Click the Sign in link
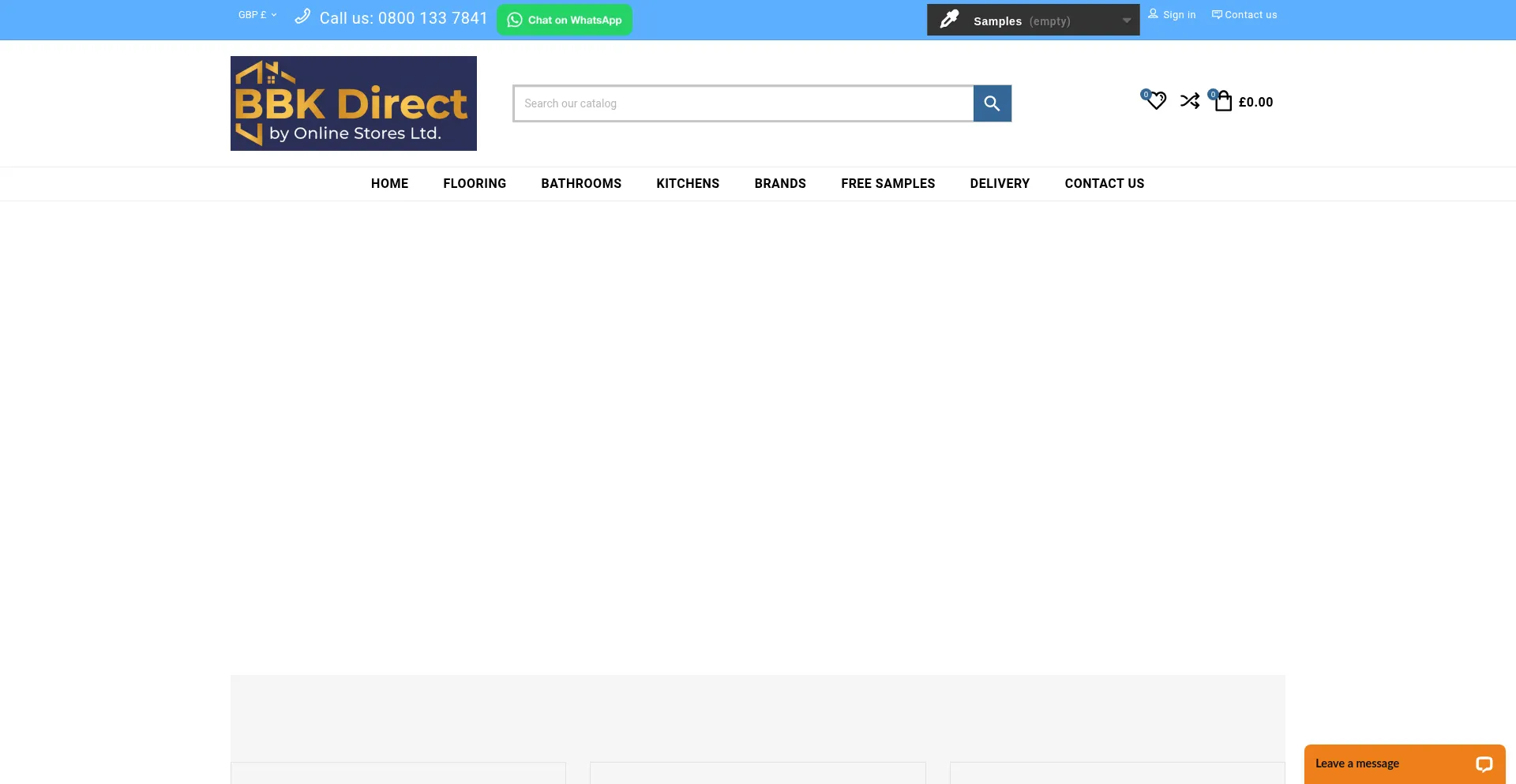The image size is (1516, 784). tap(1173, 15)
